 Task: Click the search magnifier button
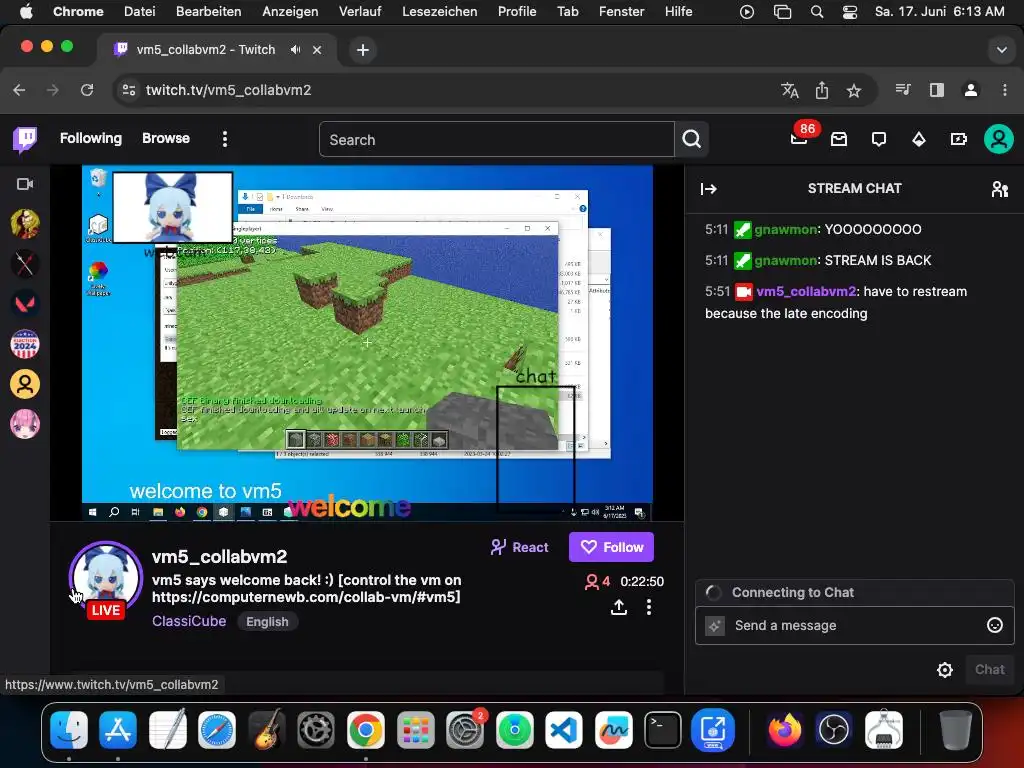pyautogui.click(x=692, y=139)
